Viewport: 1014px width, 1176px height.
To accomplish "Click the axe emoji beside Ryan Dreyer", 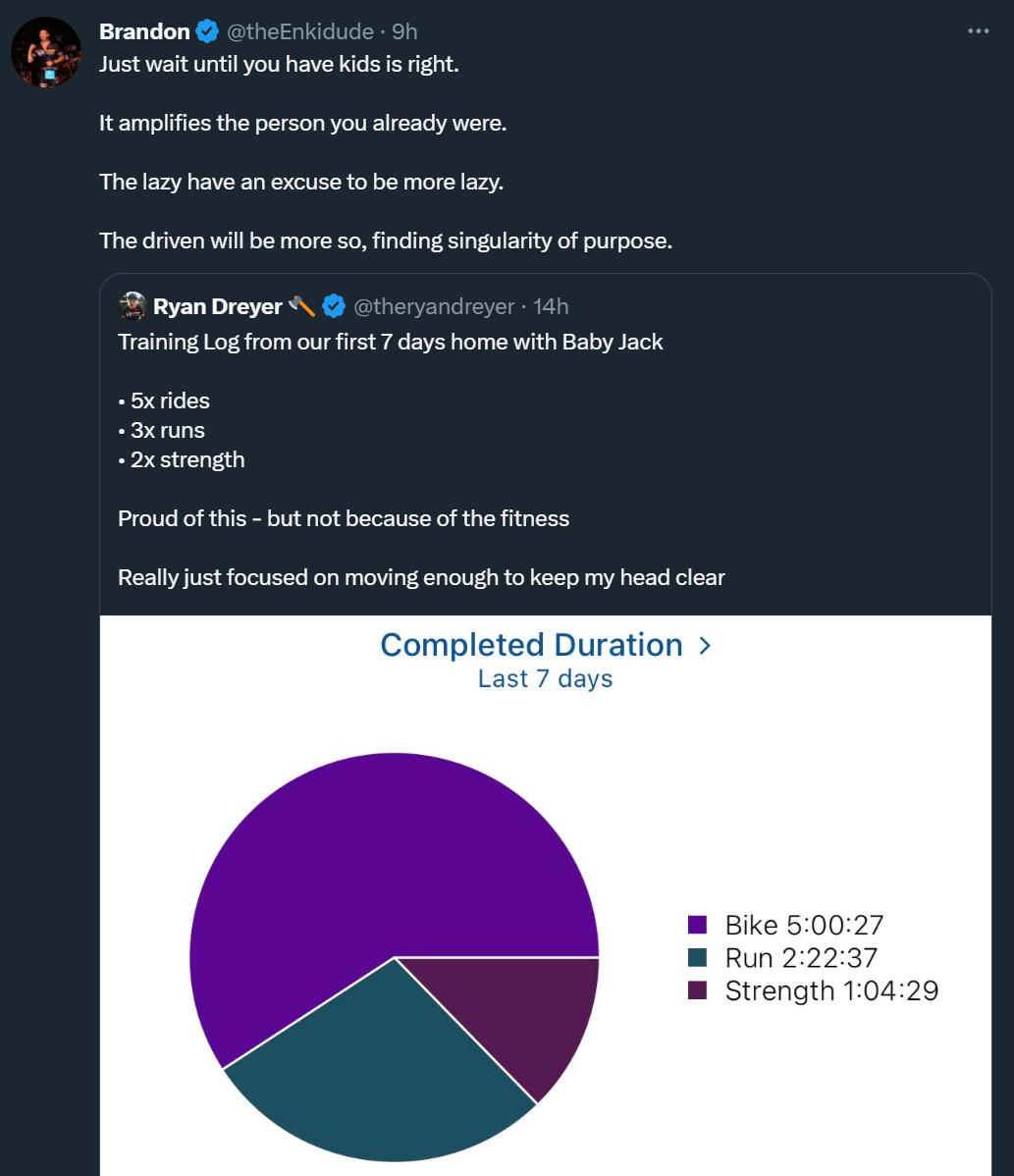I will 302,306.
